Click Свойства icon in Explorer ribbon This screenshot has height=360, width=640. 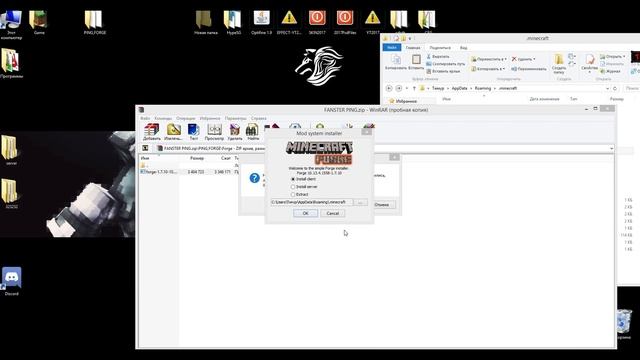tap(589, 63)
